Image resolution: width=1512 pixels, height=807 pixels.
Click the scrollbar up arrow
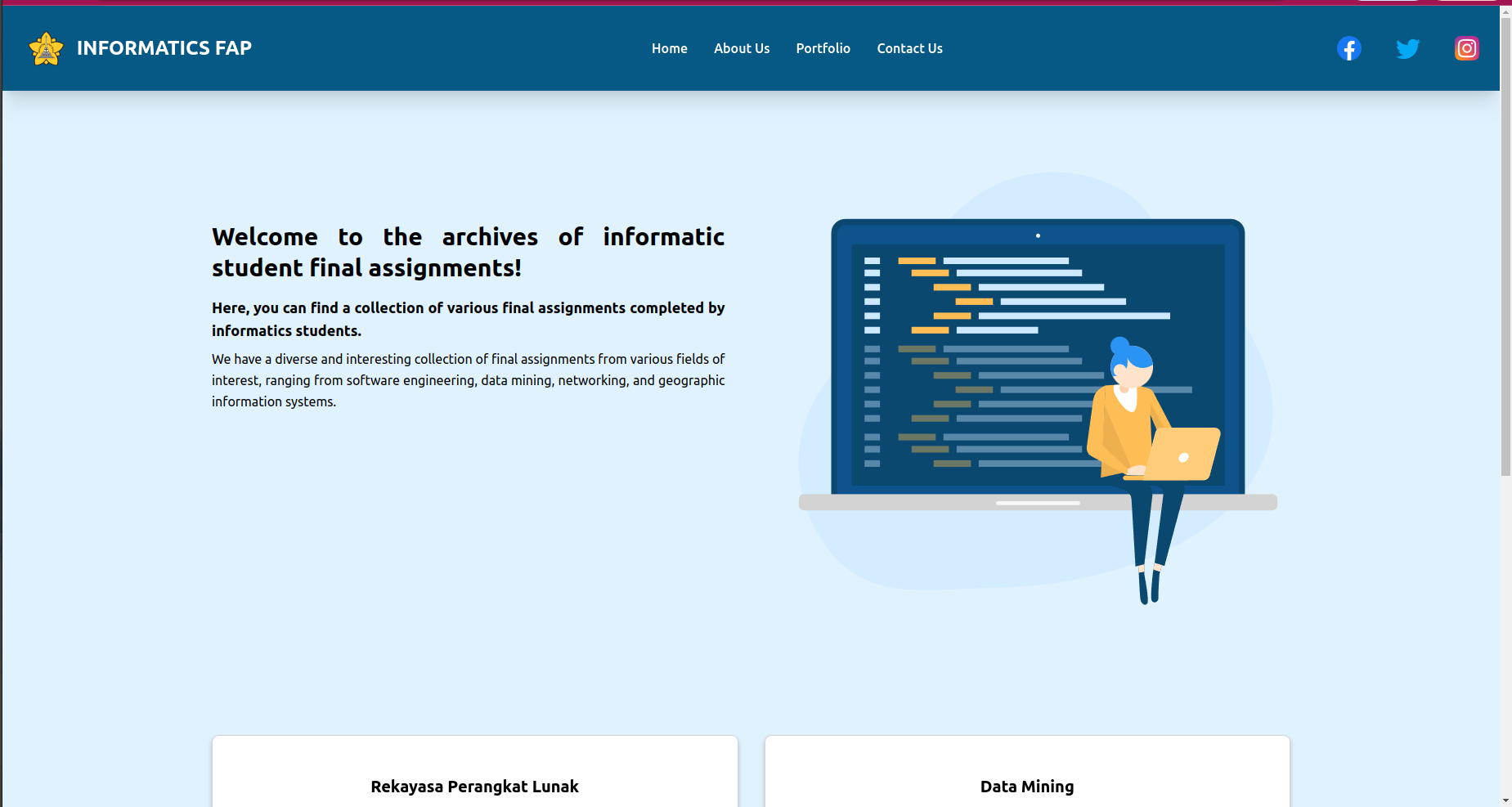tap(1505, 11)
